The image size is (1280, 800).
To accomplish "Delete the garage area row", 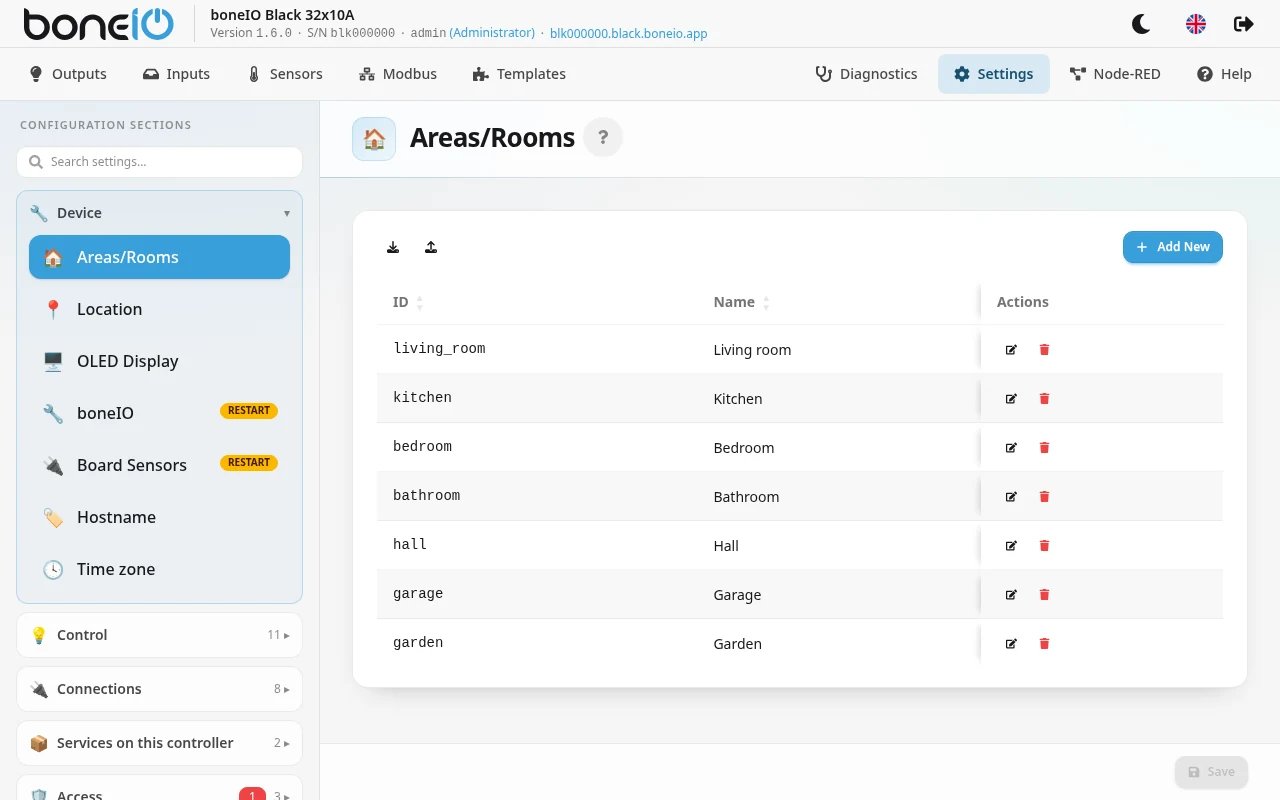I will point(1044,594).
